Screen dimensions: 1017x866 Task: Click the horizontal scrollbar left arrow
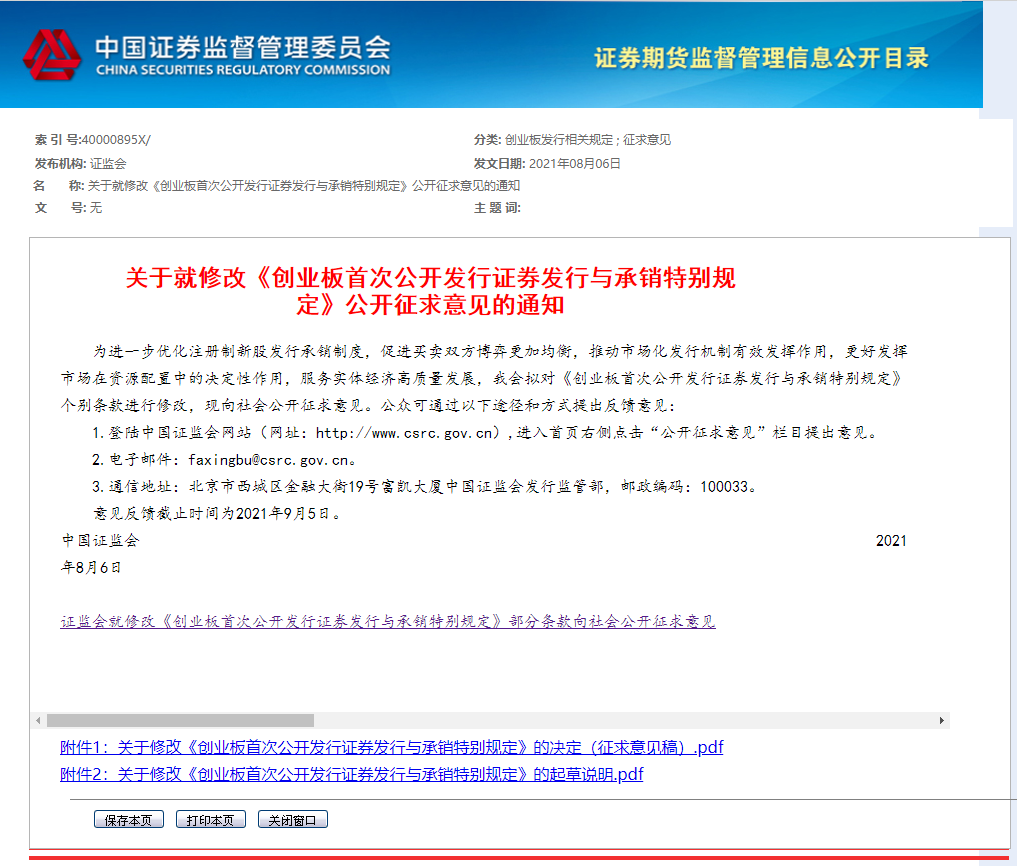coord(39,720)
